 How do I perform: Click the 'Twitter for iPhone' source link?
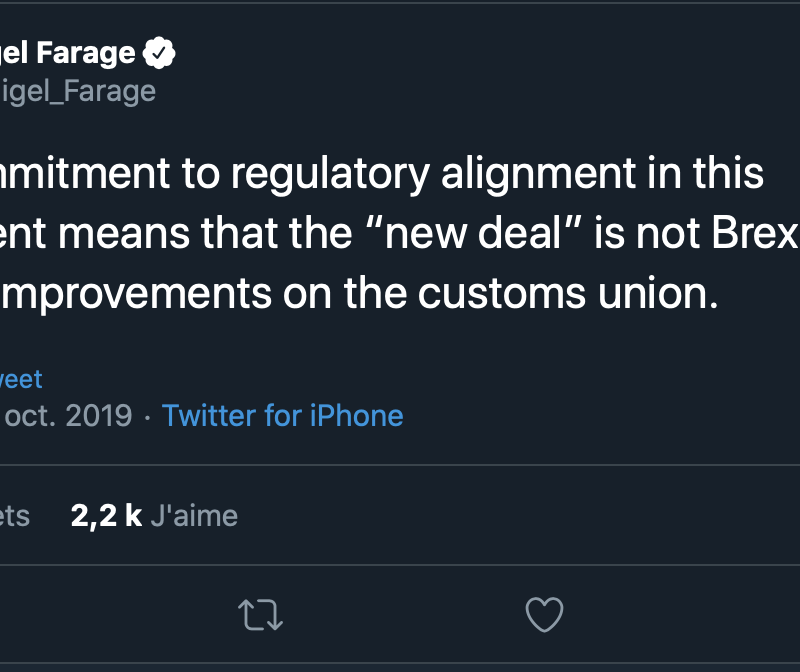(x=282, y=415)
